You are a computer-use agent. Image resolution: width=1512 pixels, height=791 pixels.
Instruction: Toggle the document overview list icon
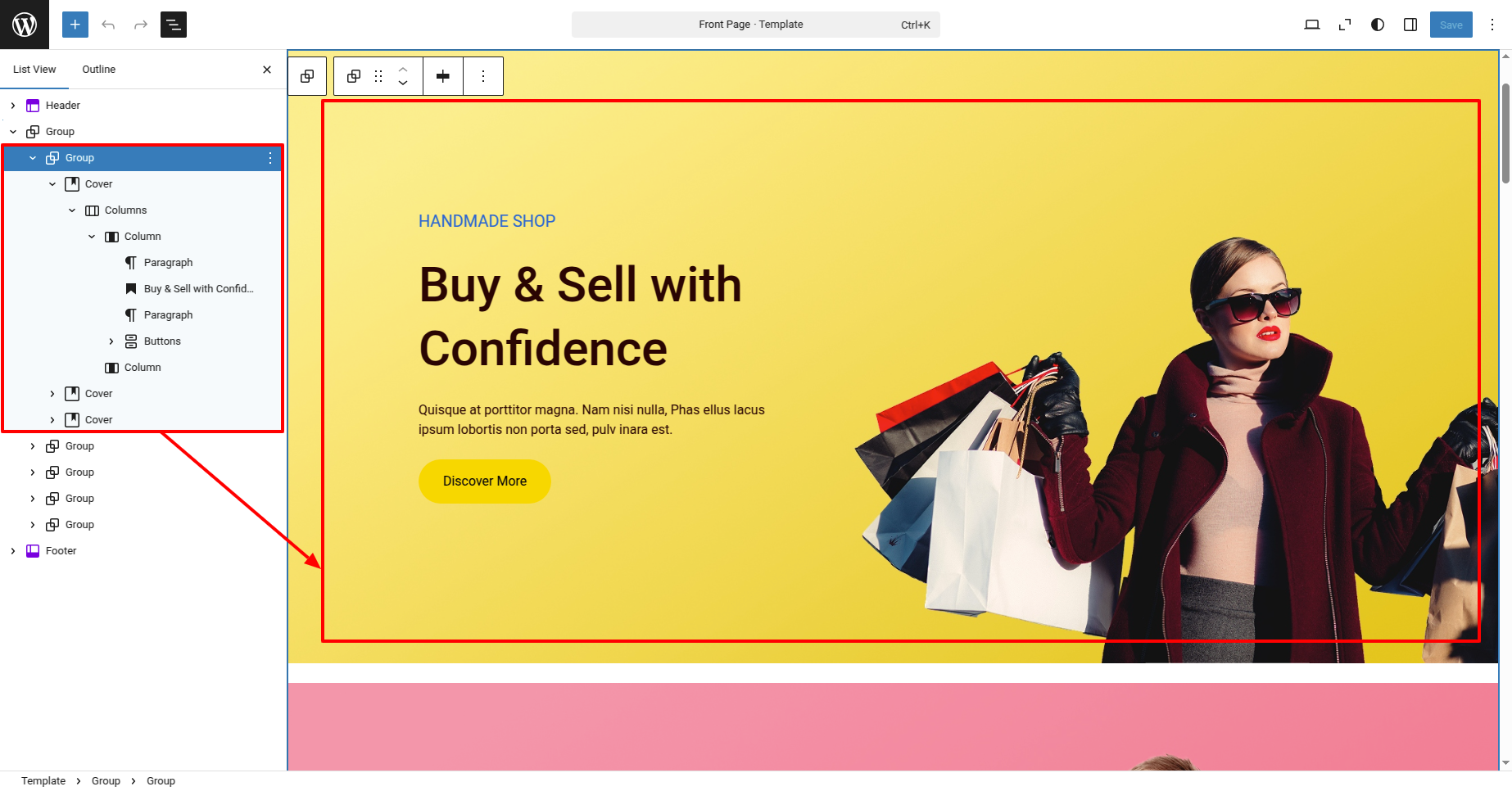[174, 25]
